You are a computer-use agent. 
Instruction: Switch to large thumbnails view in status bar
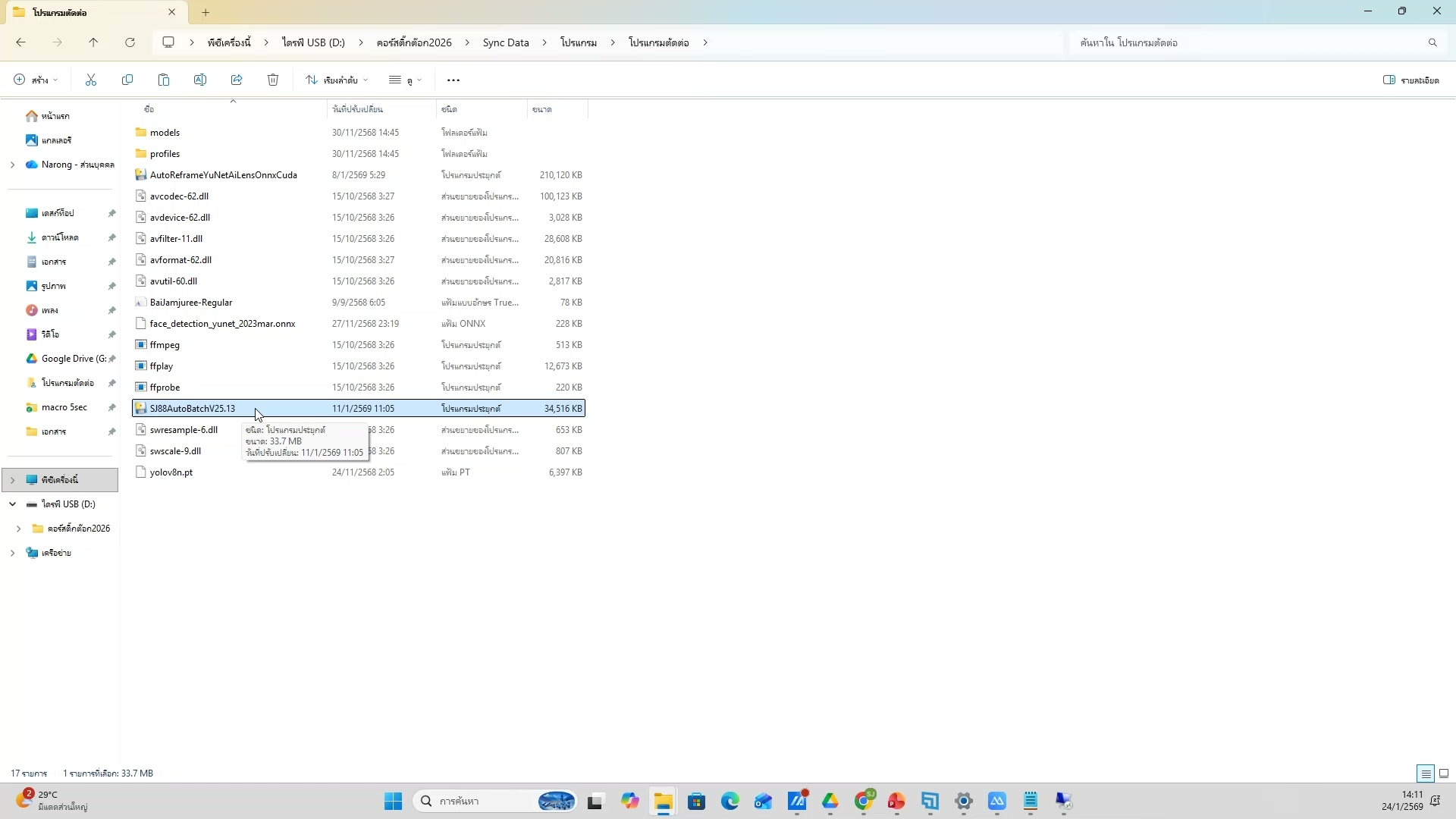(1444, 773)
